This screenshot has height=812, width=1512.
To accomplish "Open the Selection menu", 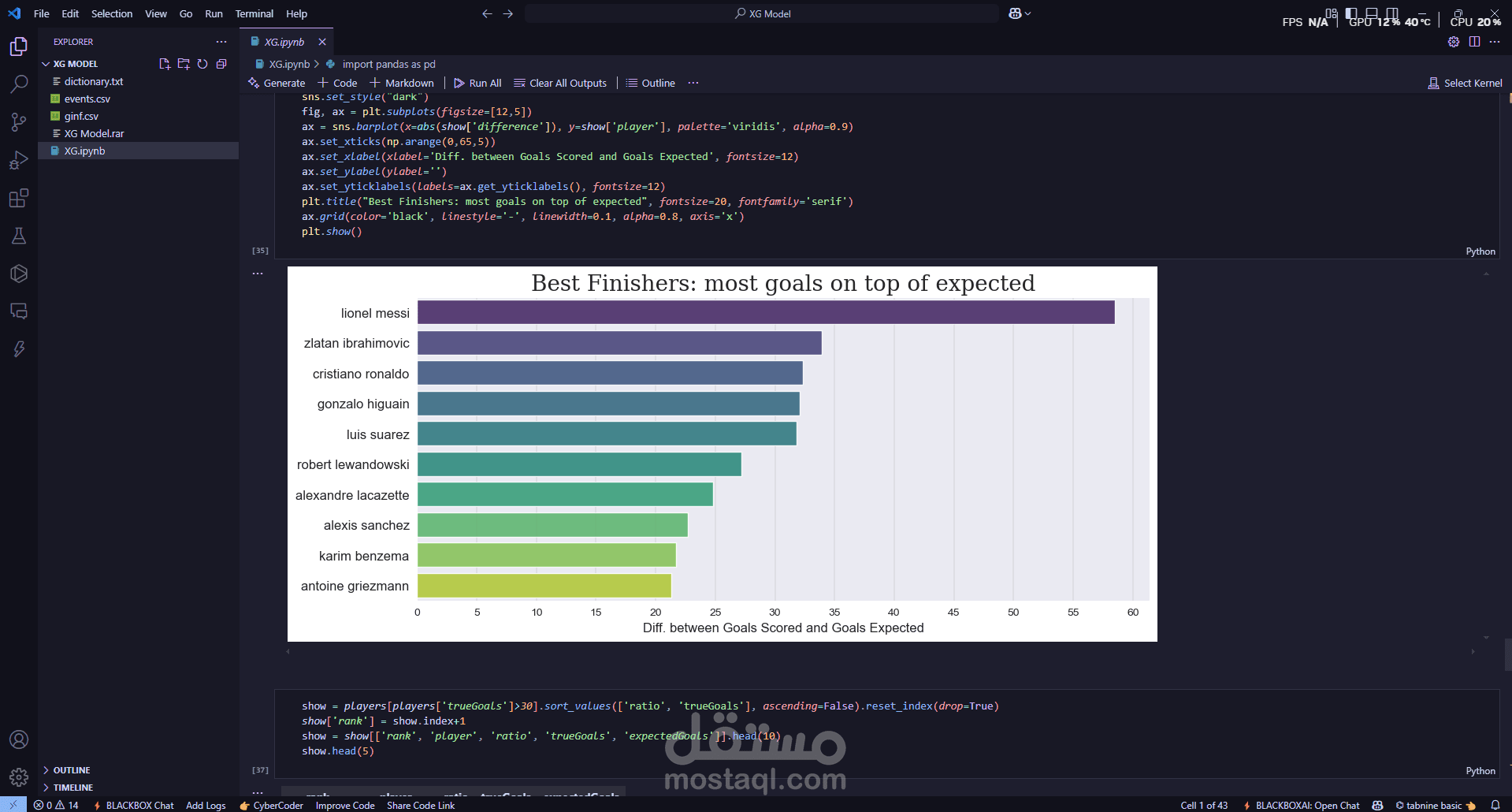I will point(112,13).
